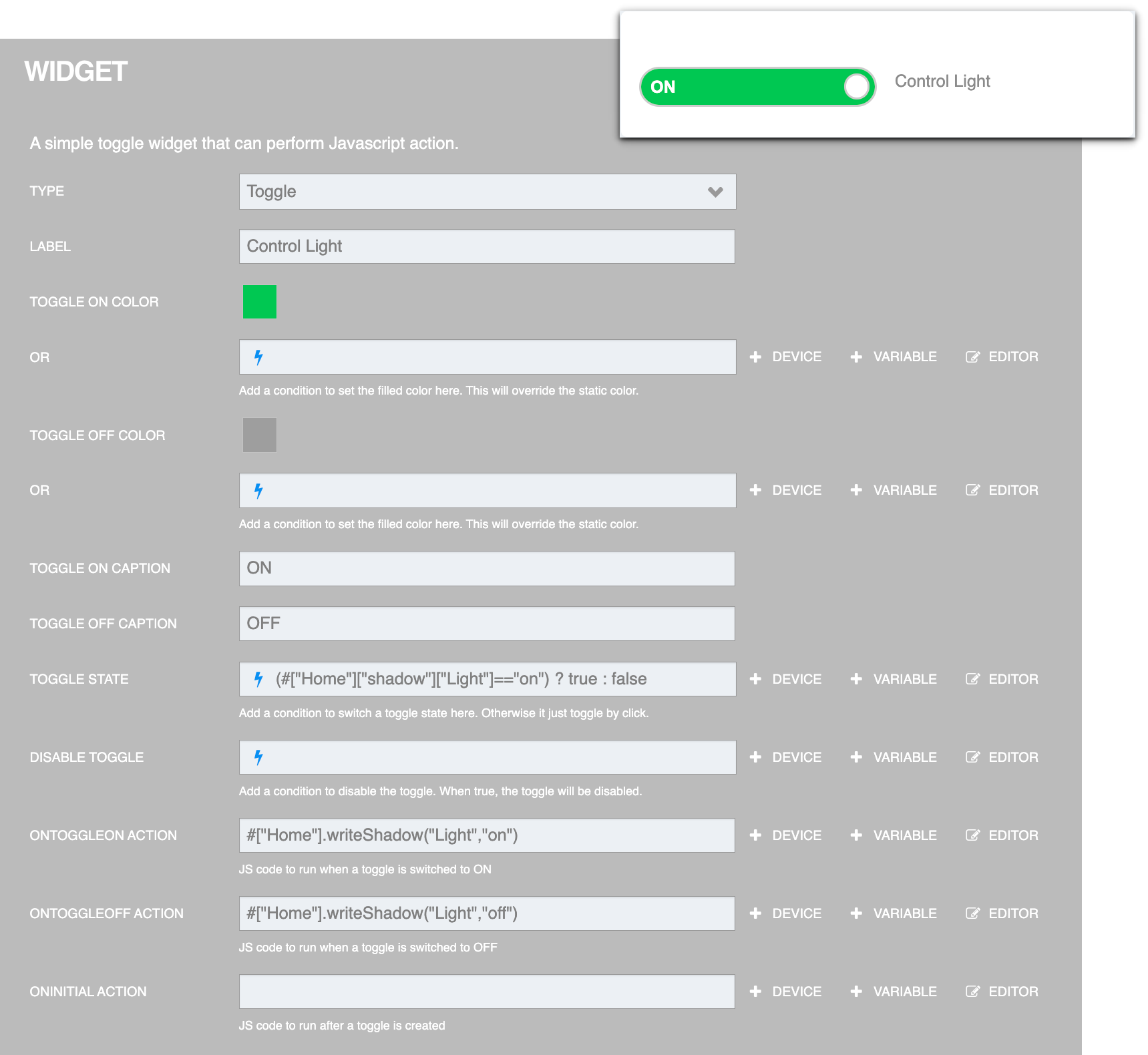
Task: Open the Type dropdown showing Toggle
Action: point(488,192)
